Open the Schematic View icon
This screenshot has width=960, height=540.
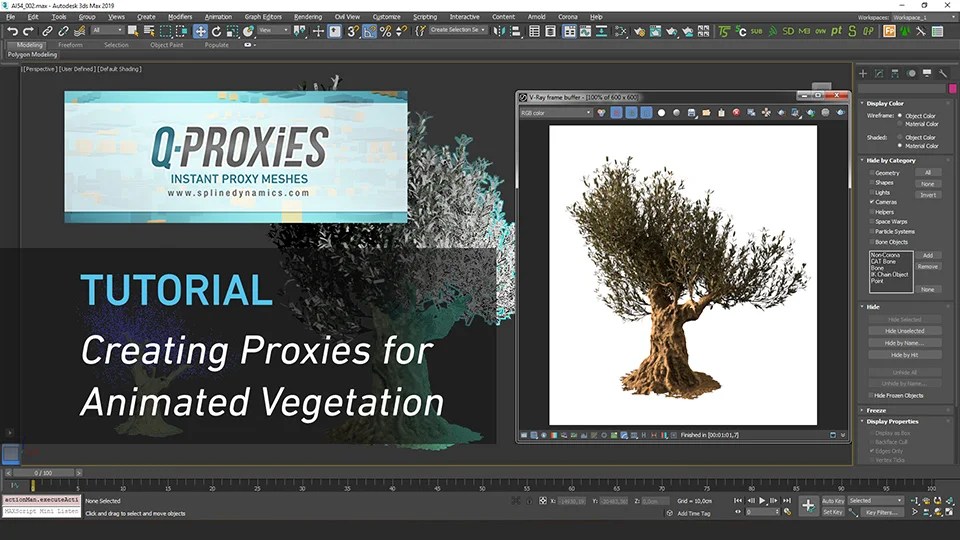tap(621, 31)
